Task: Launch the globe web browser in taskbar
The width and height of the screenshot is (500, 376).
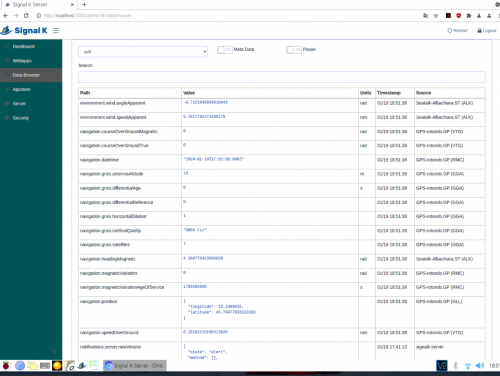Action: pyautogui.click(x=20, y=366)
